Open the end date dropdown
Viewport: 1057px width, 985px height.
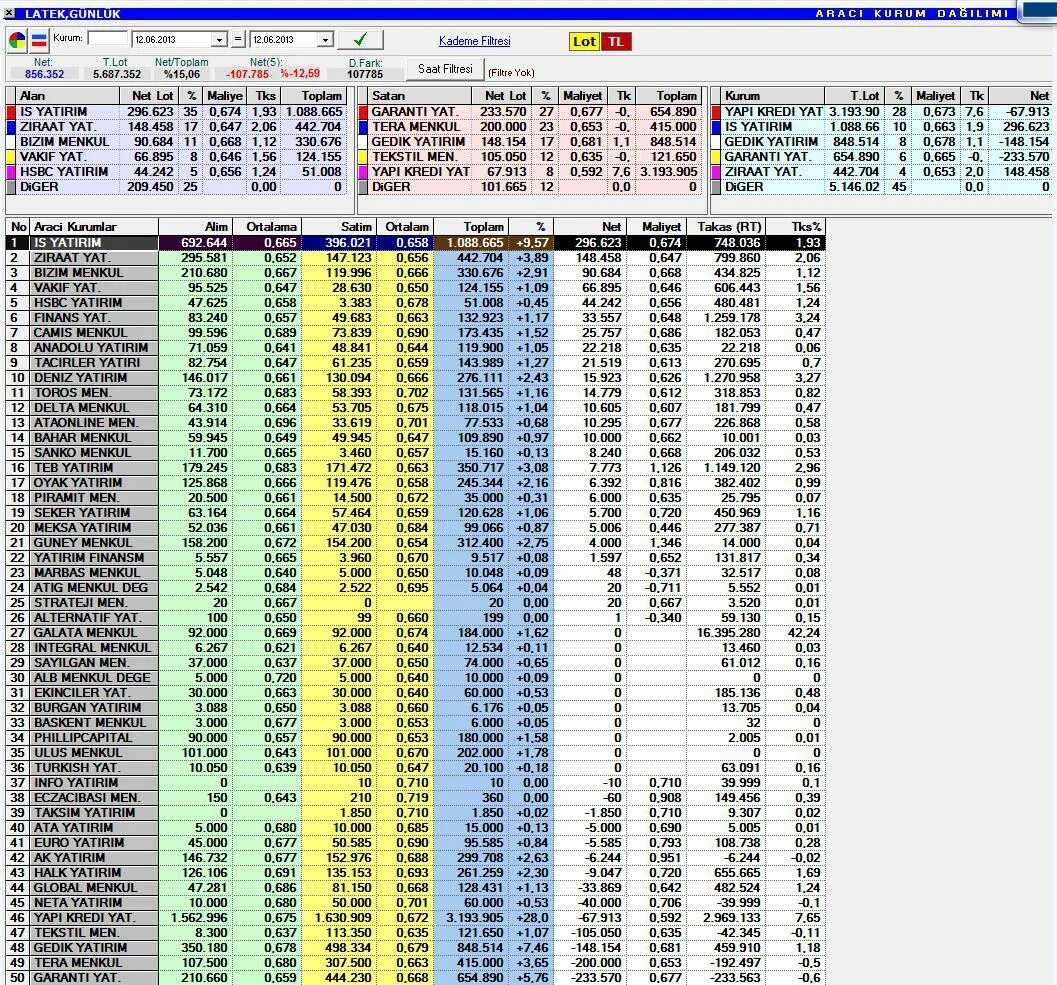click(x=326, y=40)
